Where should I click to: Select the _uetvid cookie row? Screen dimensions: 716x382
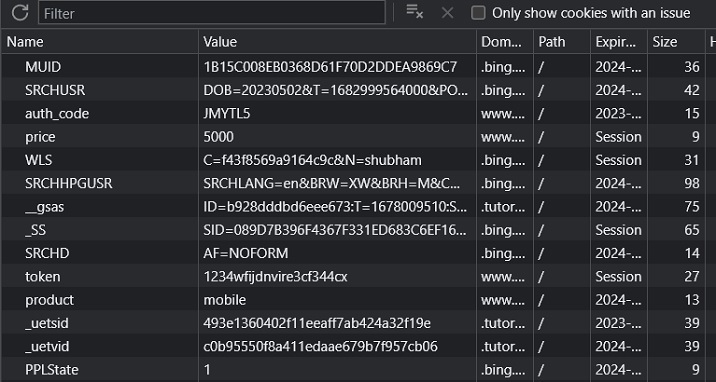[x=358, y=346]
